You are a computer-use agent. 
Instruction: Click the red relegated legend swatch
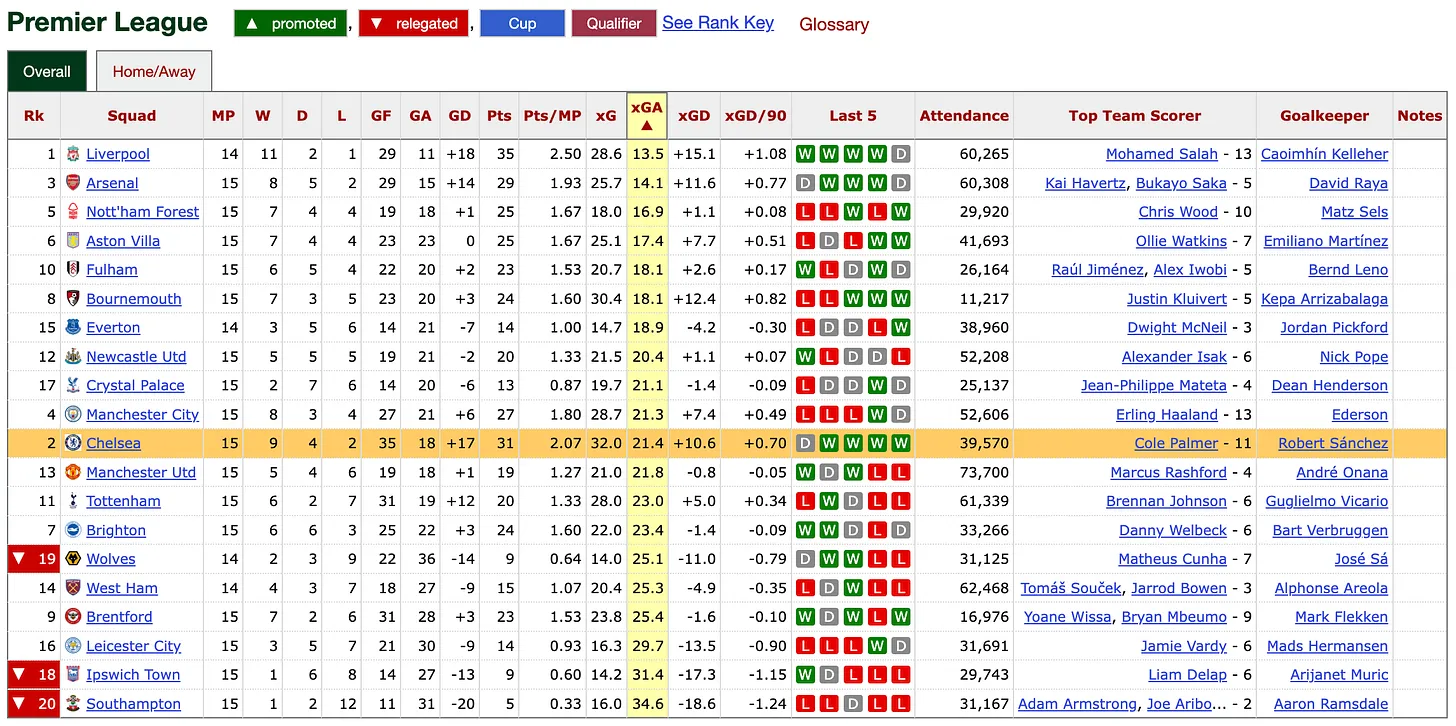point(414,24)
